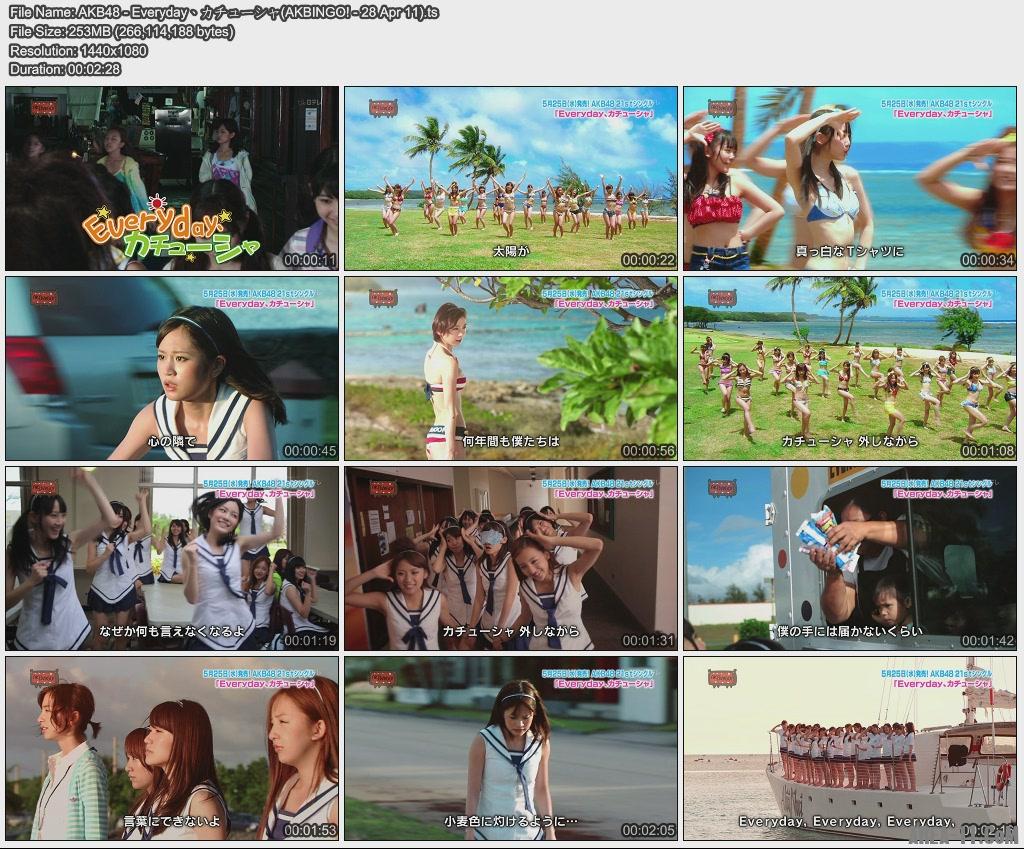Click the Resolution 1440x1080 line

pyautogui.click(x=78, y=50)
